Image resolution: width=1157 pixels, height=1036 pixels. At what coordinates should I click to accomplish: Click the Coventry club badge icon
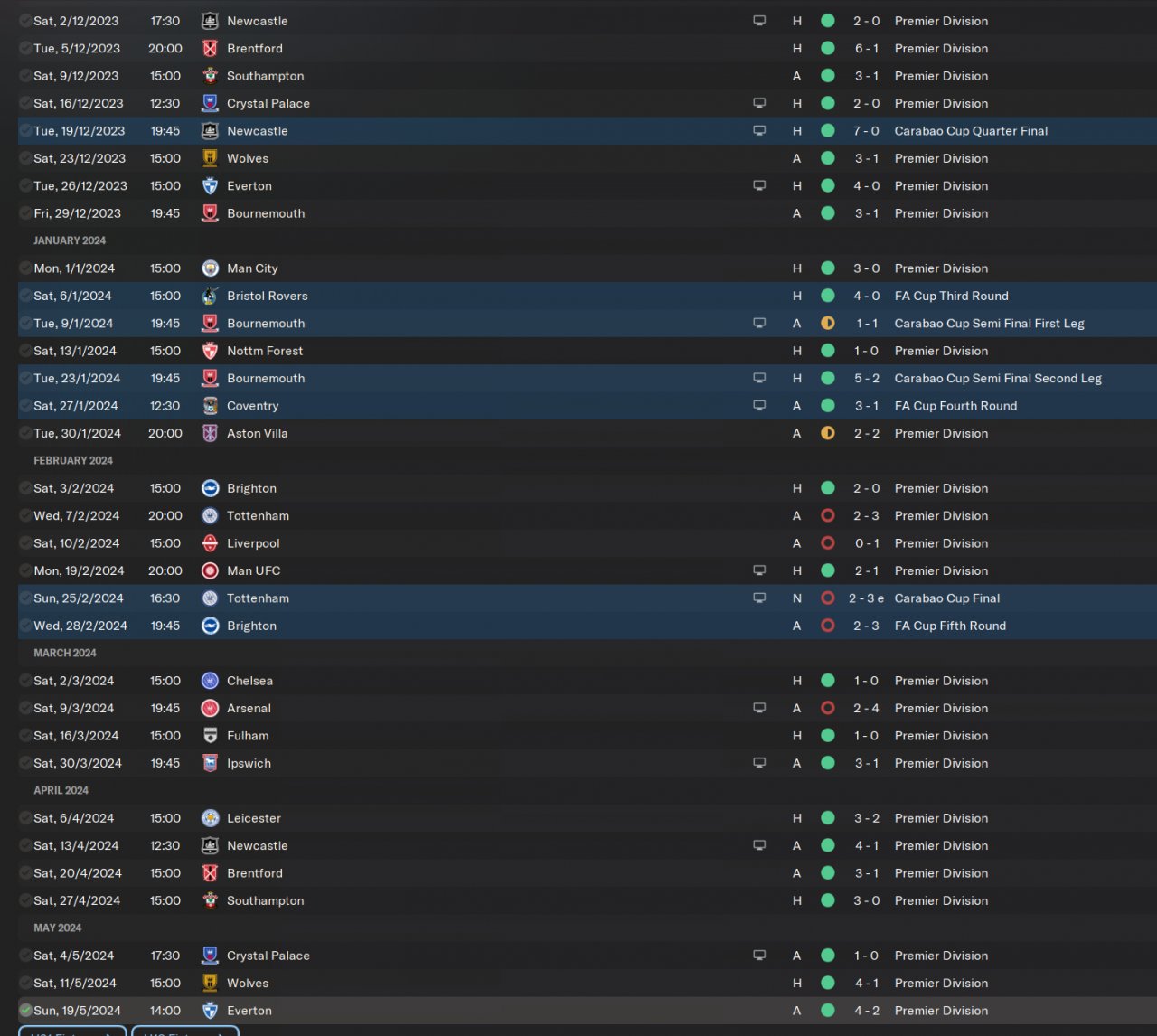click(210, 406)
